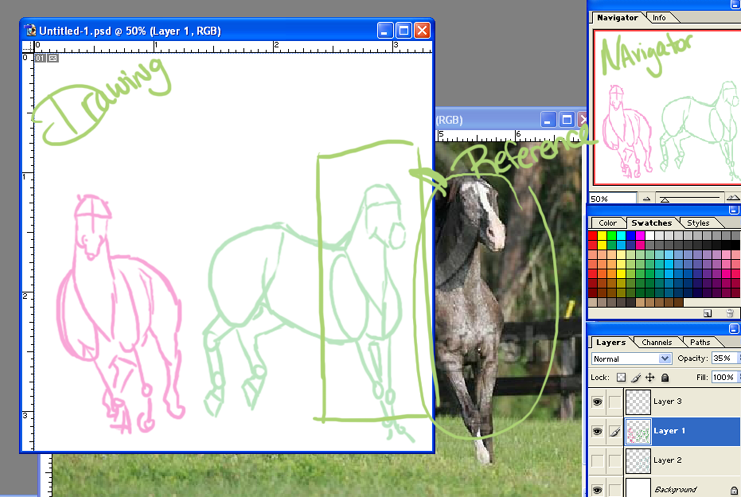Click the Layer 2 thumbnail
The image size is (741, 497).
638,460
